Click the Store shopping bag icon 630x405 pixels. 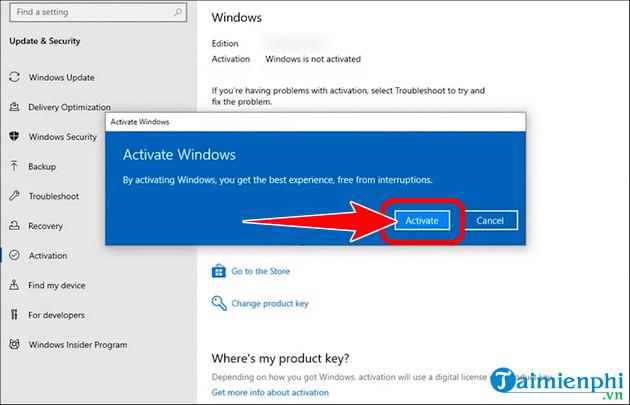coord(219,271)
